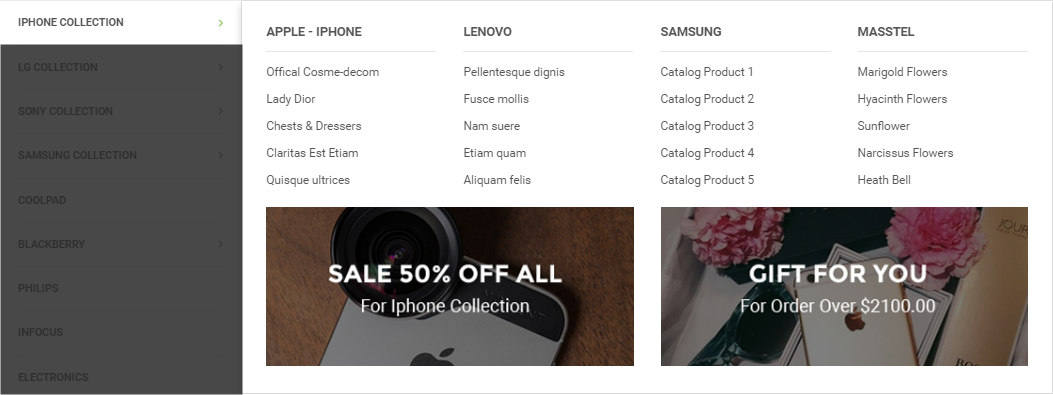
Task: Click the Samsung column heading
Action: [691, 32]
